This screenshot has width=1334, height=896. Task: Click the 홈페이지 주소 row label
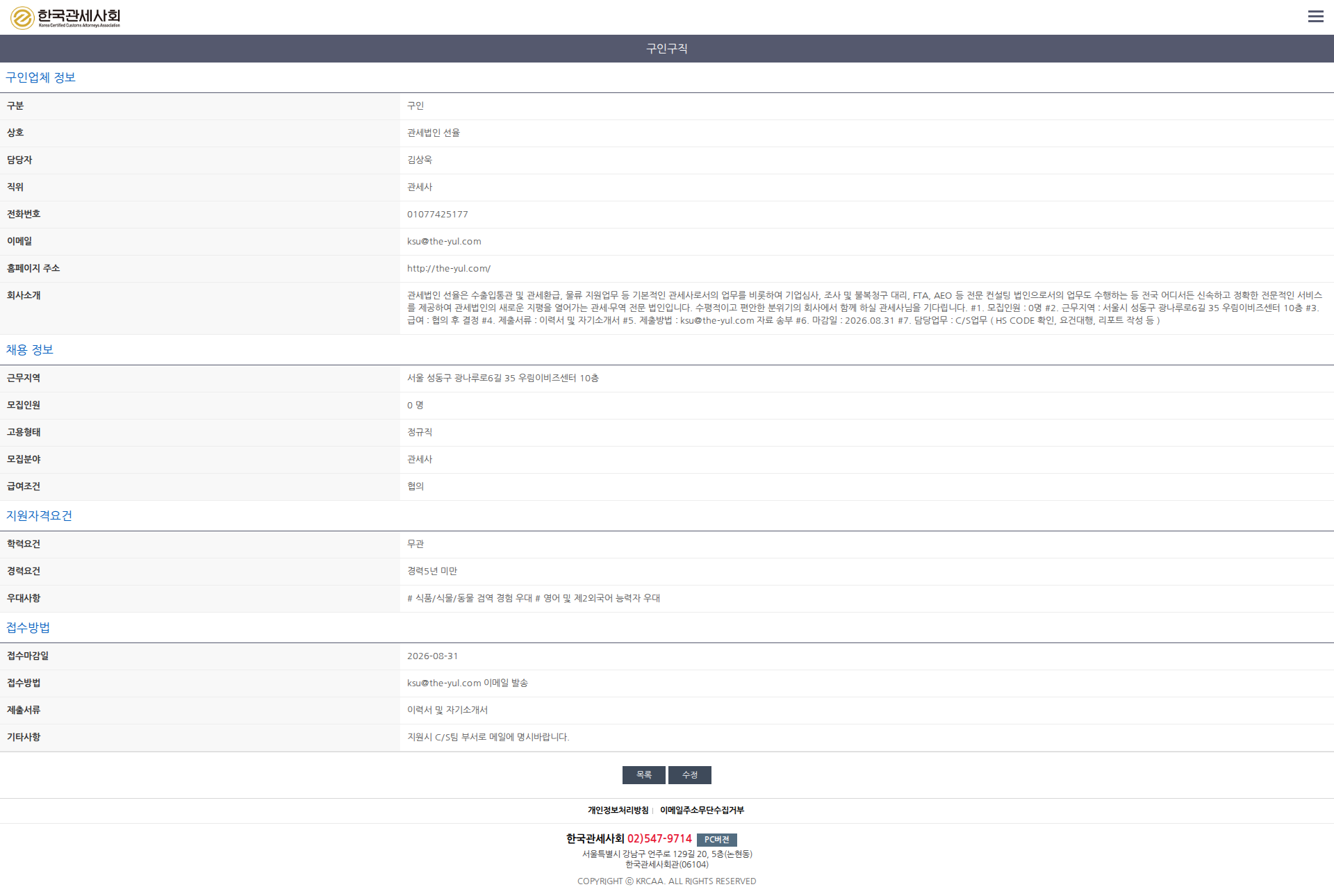[x=33, y=269]
